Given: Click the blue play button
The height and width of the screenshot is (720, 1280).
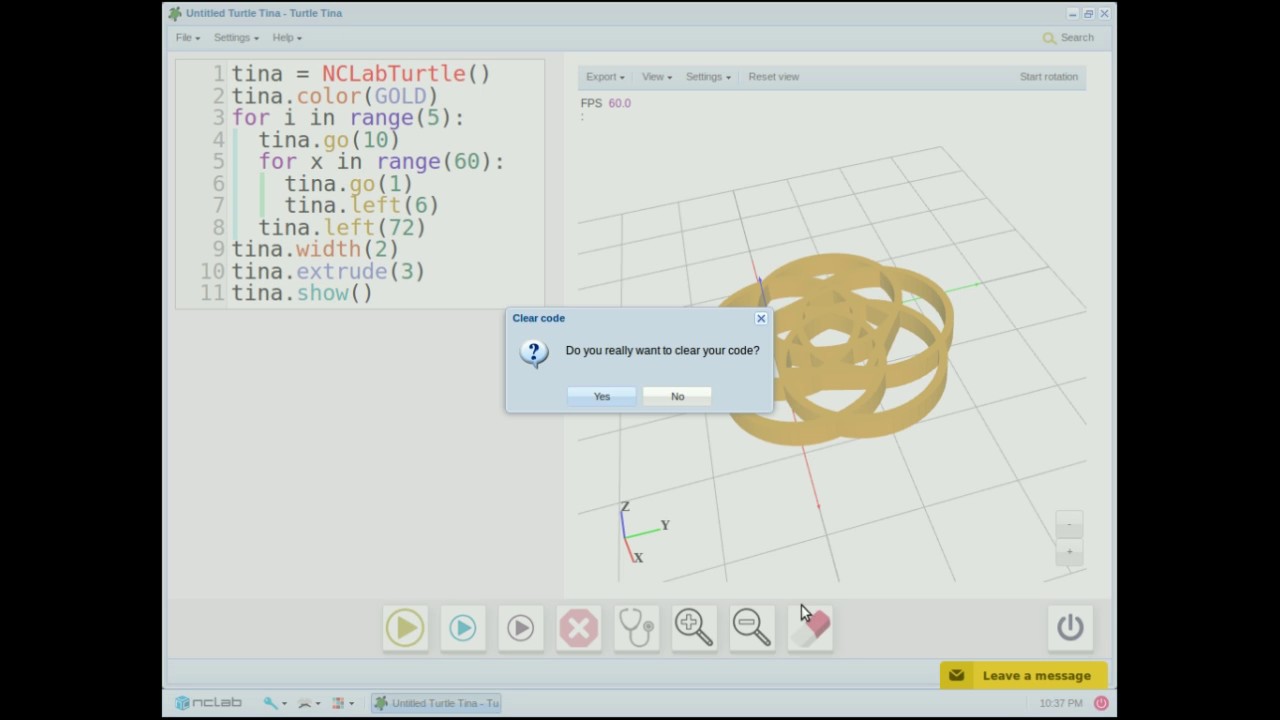Looking at the screenshot, I should [x=463, y=628].
